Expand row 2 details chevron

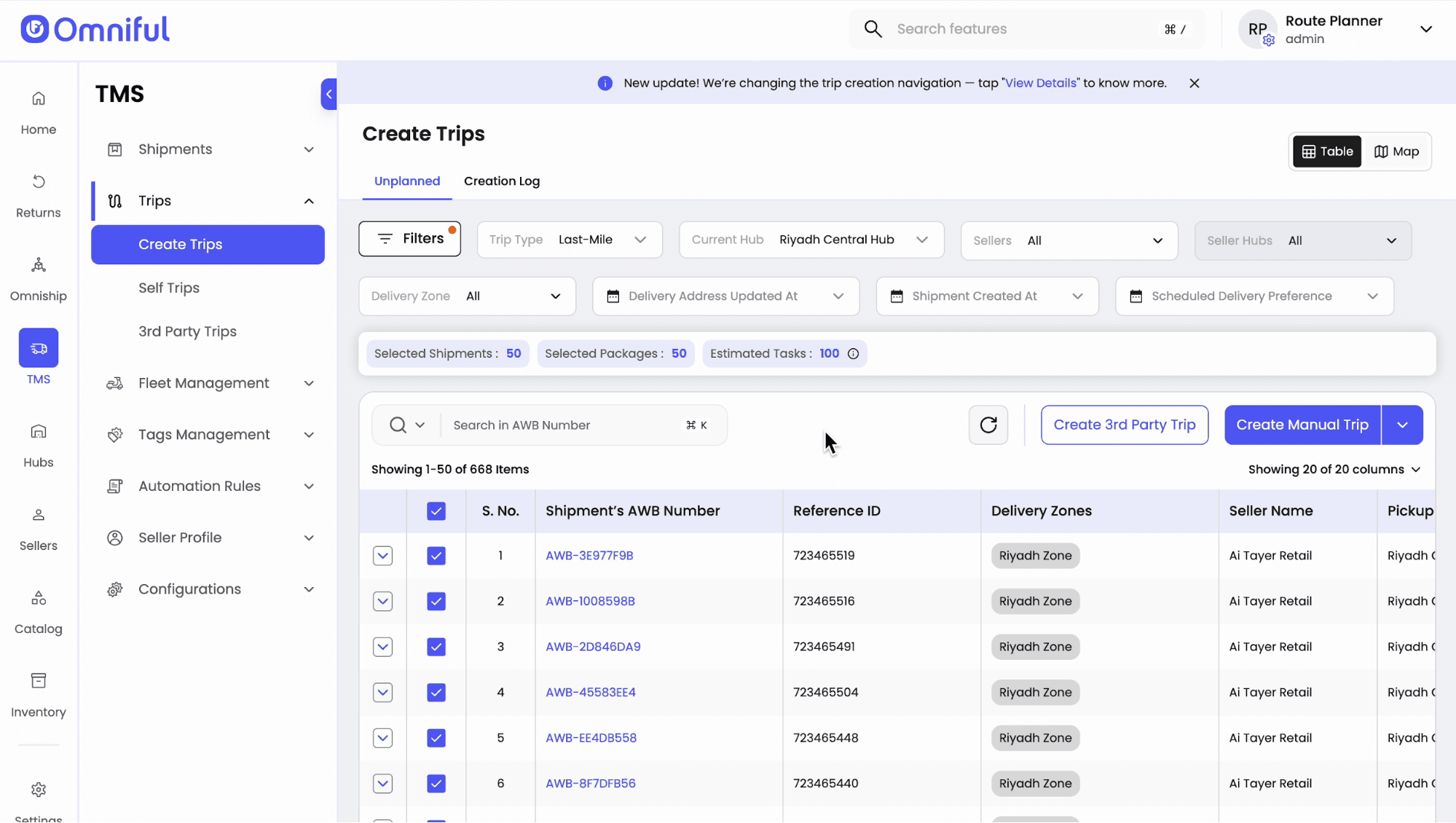382,602
